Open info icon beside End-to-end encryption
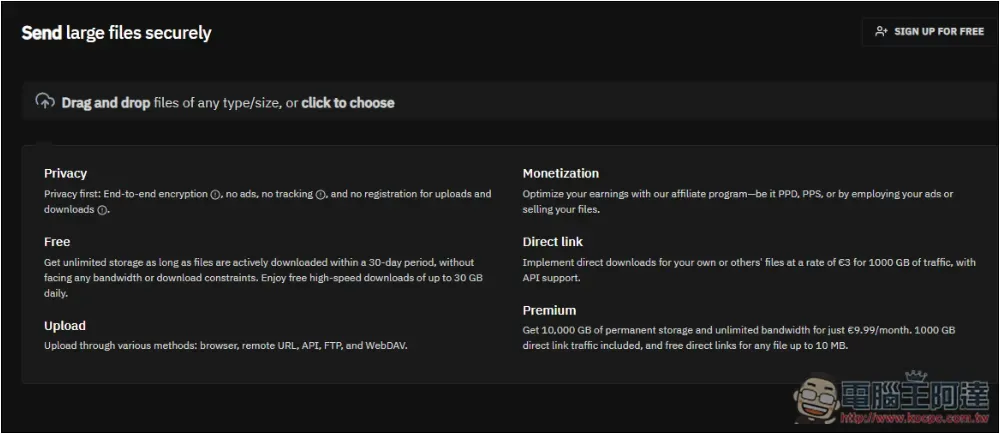1000x434 pixels. 215,194
